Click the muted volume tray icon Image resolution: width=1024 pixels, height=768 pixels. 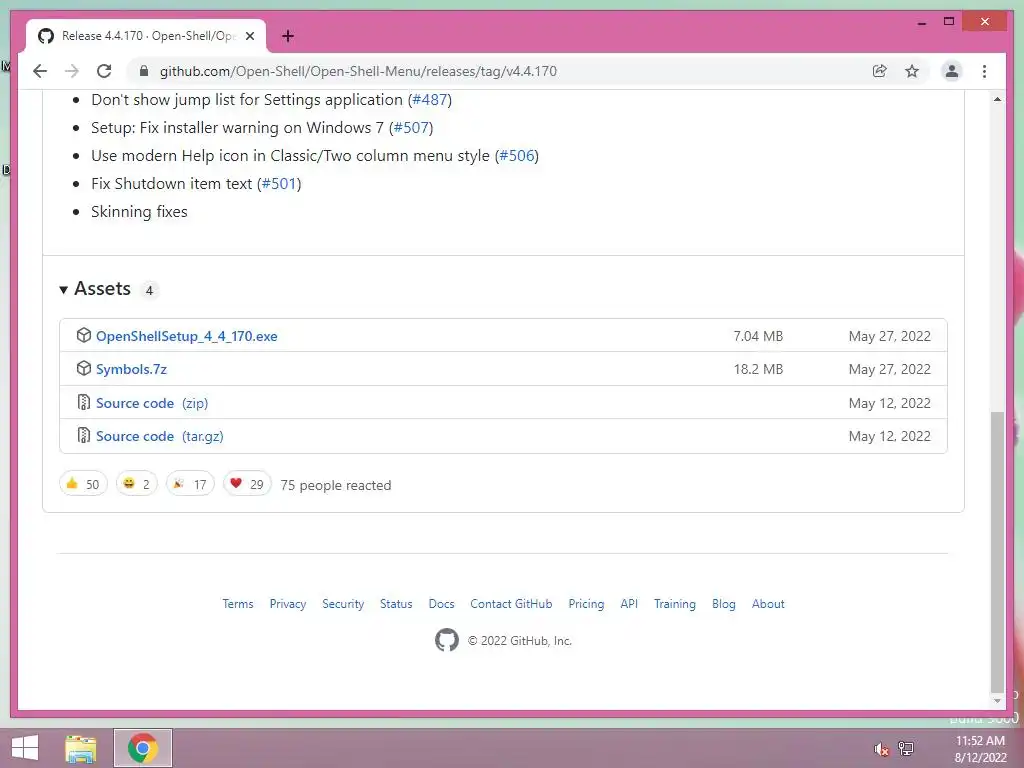click(x=881, y=749)
